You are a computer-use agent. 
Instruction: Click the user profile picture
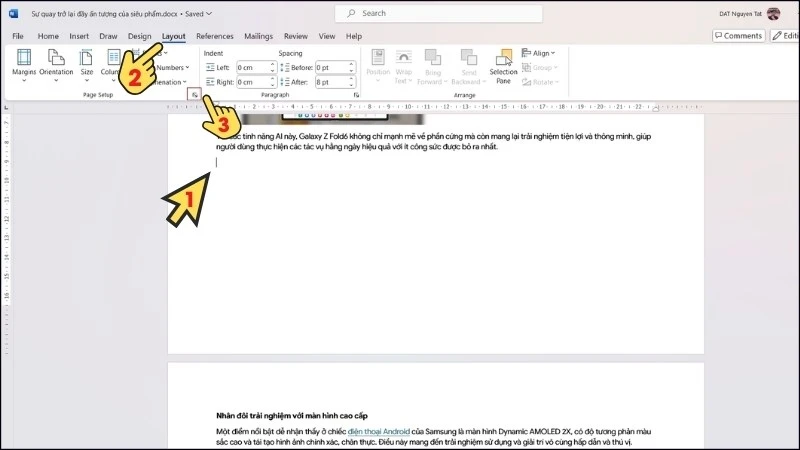click(x=773, y=13)
